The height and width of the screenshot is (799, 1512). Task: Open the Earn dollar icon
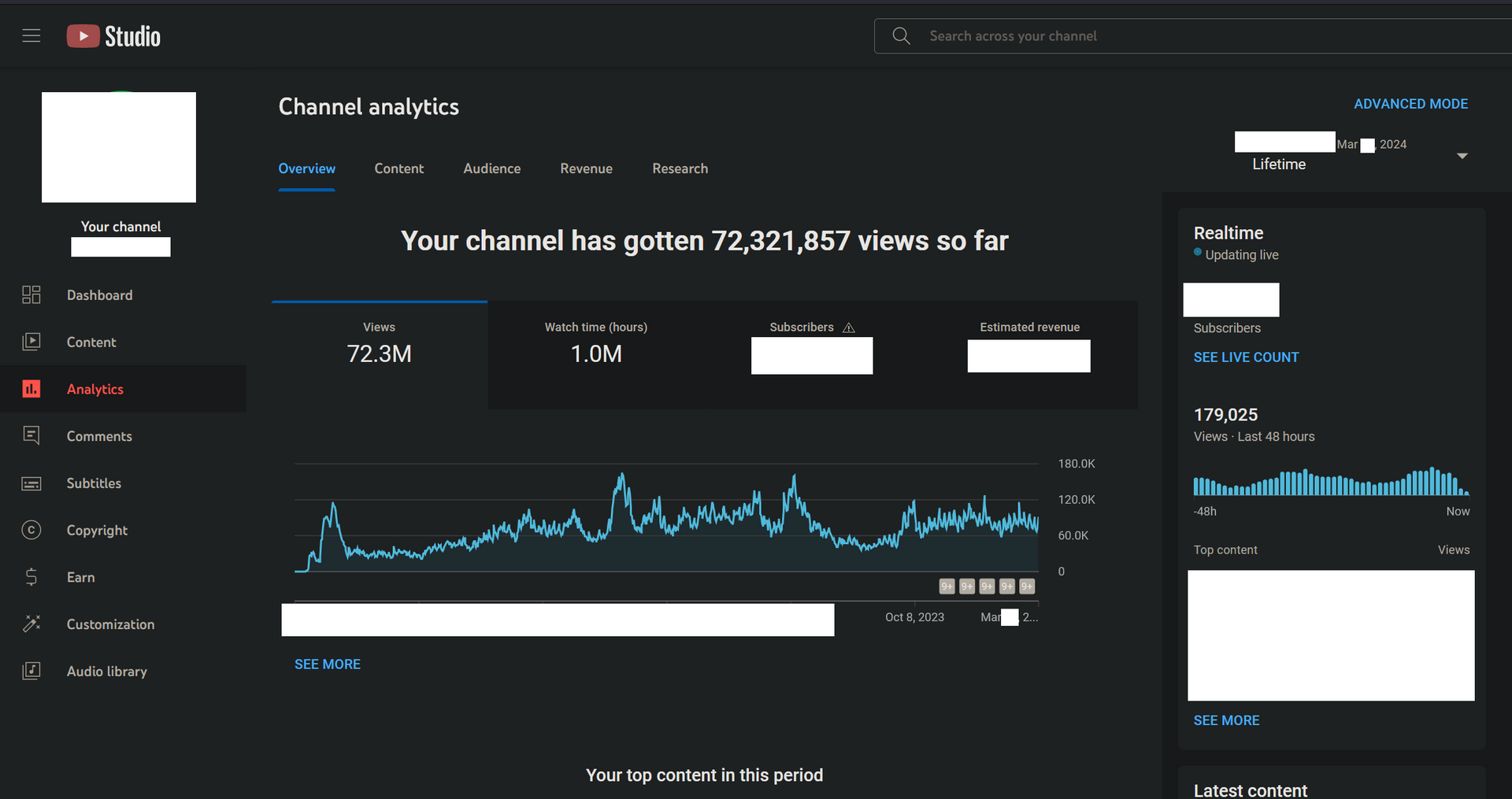[x=31, y=577]
